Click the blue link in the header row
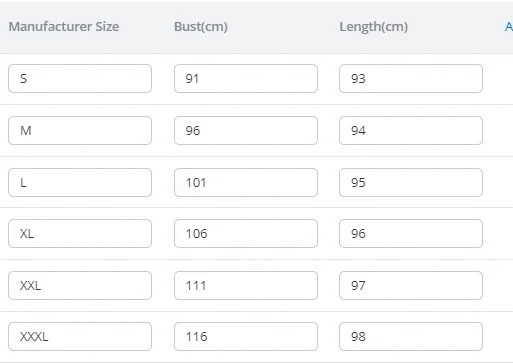 coord(509,27)
